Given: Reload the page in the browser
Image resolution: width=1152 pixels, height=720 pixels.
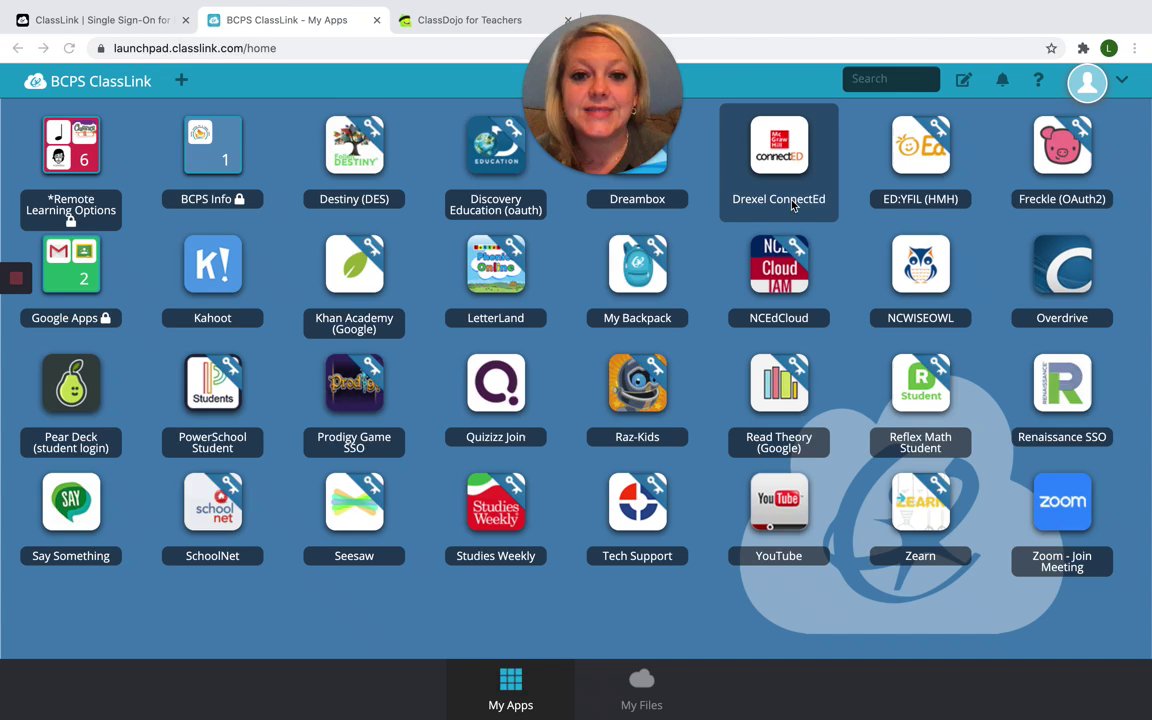Looking at the screenshot, I should tap(69, 48).
